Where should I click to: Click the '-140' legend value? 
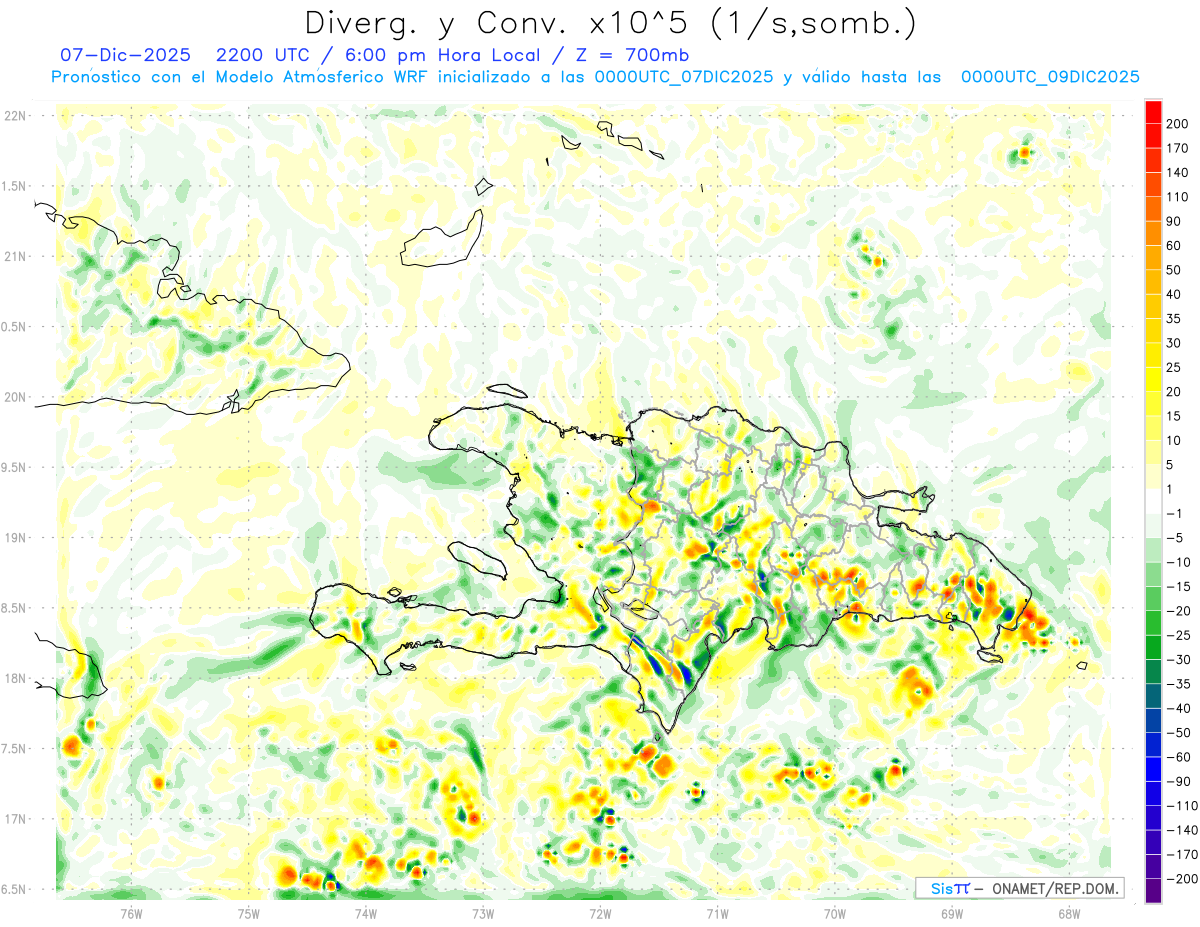point(1183,830)
